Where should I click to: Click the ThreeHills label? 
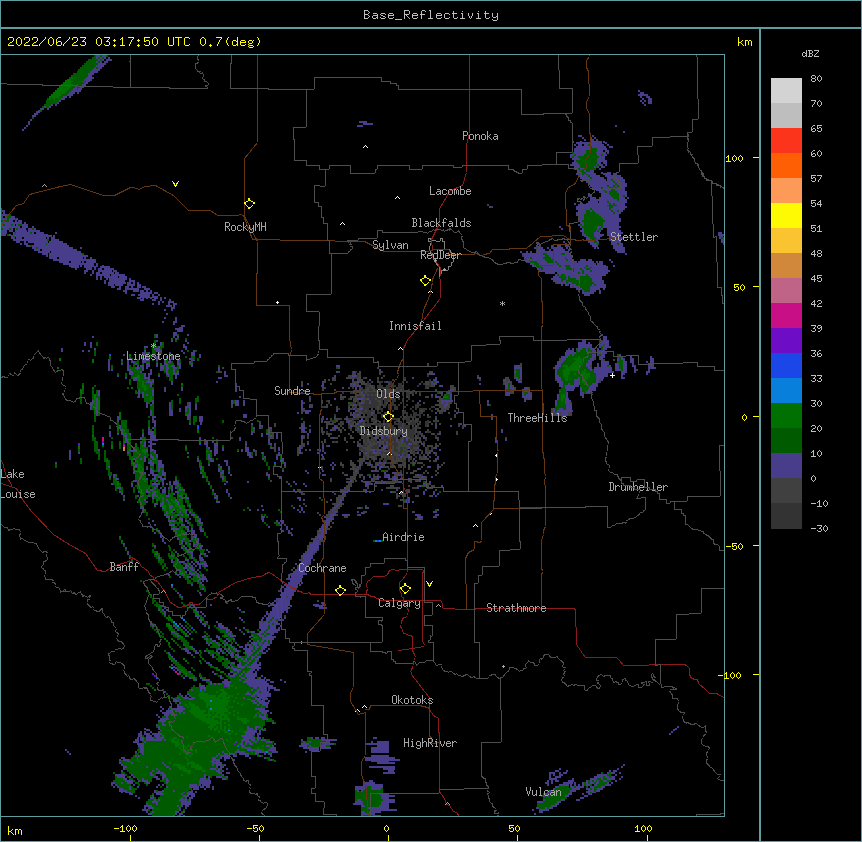pyautogui.click(x=537, y=418)
